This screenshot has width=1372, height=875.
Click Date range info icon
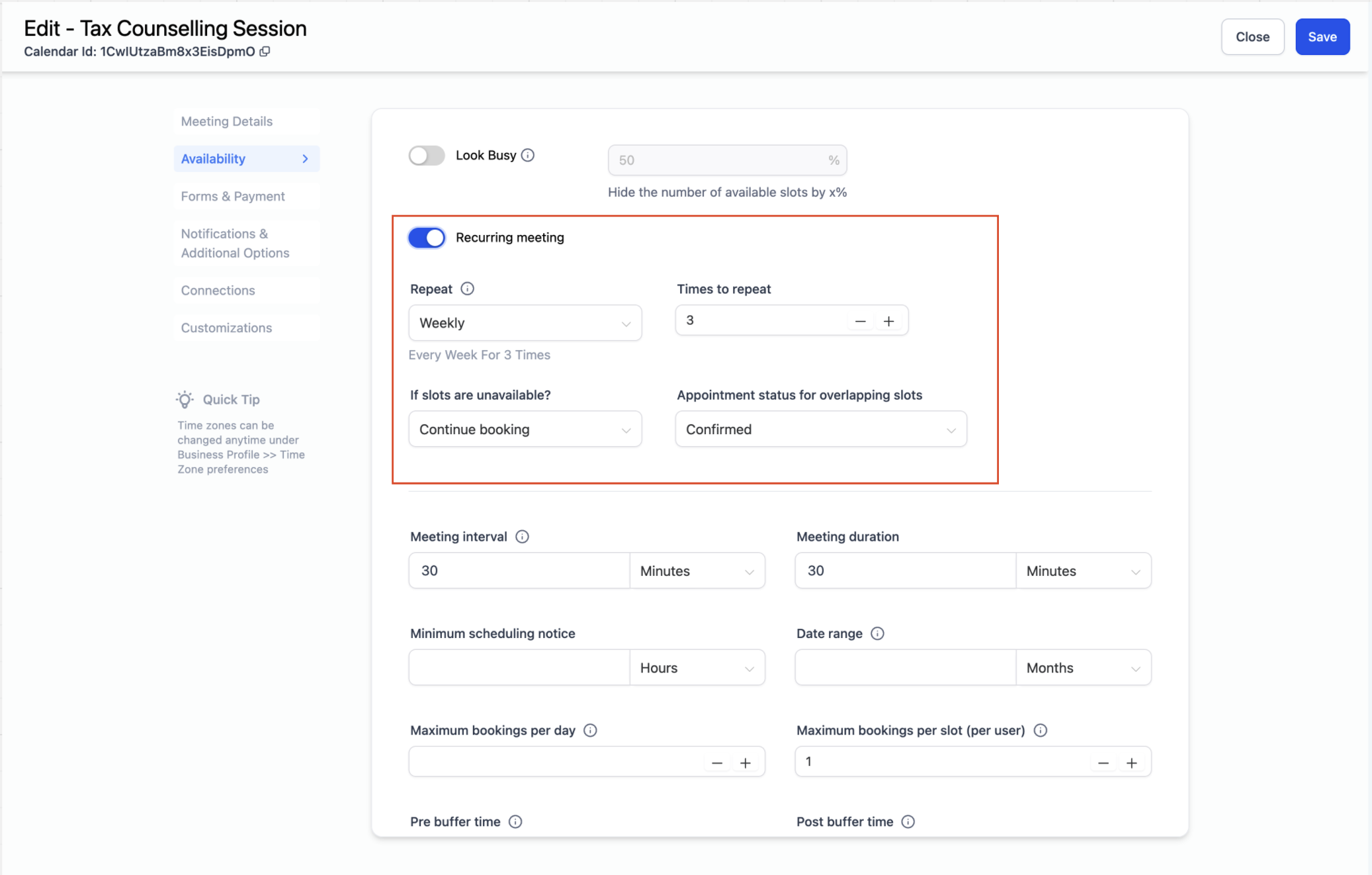point(877,633)
